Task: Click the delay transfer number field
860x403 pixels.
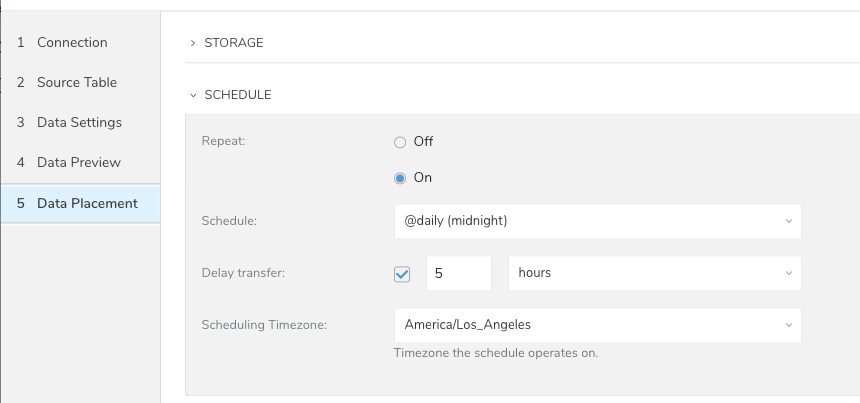Action: pos(458,273)
